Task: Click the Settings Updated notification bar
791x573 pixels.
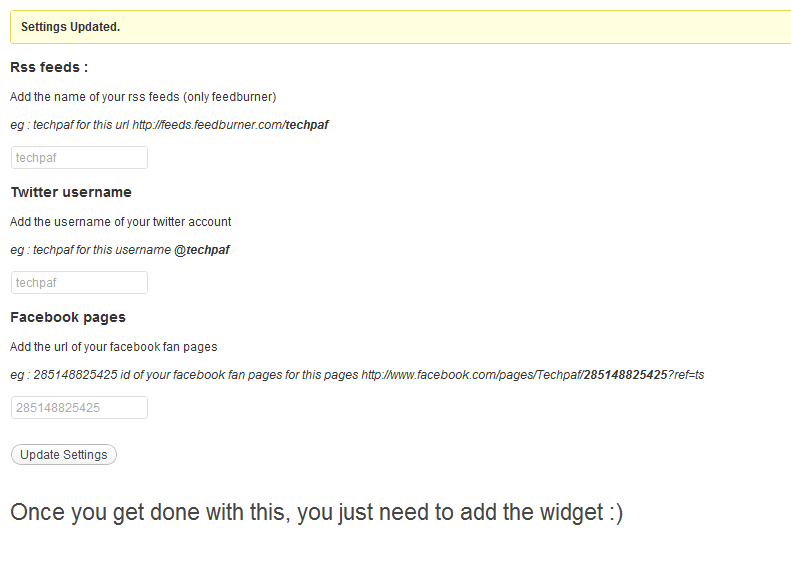Action: pyautogui.click(x=401, y=27)
